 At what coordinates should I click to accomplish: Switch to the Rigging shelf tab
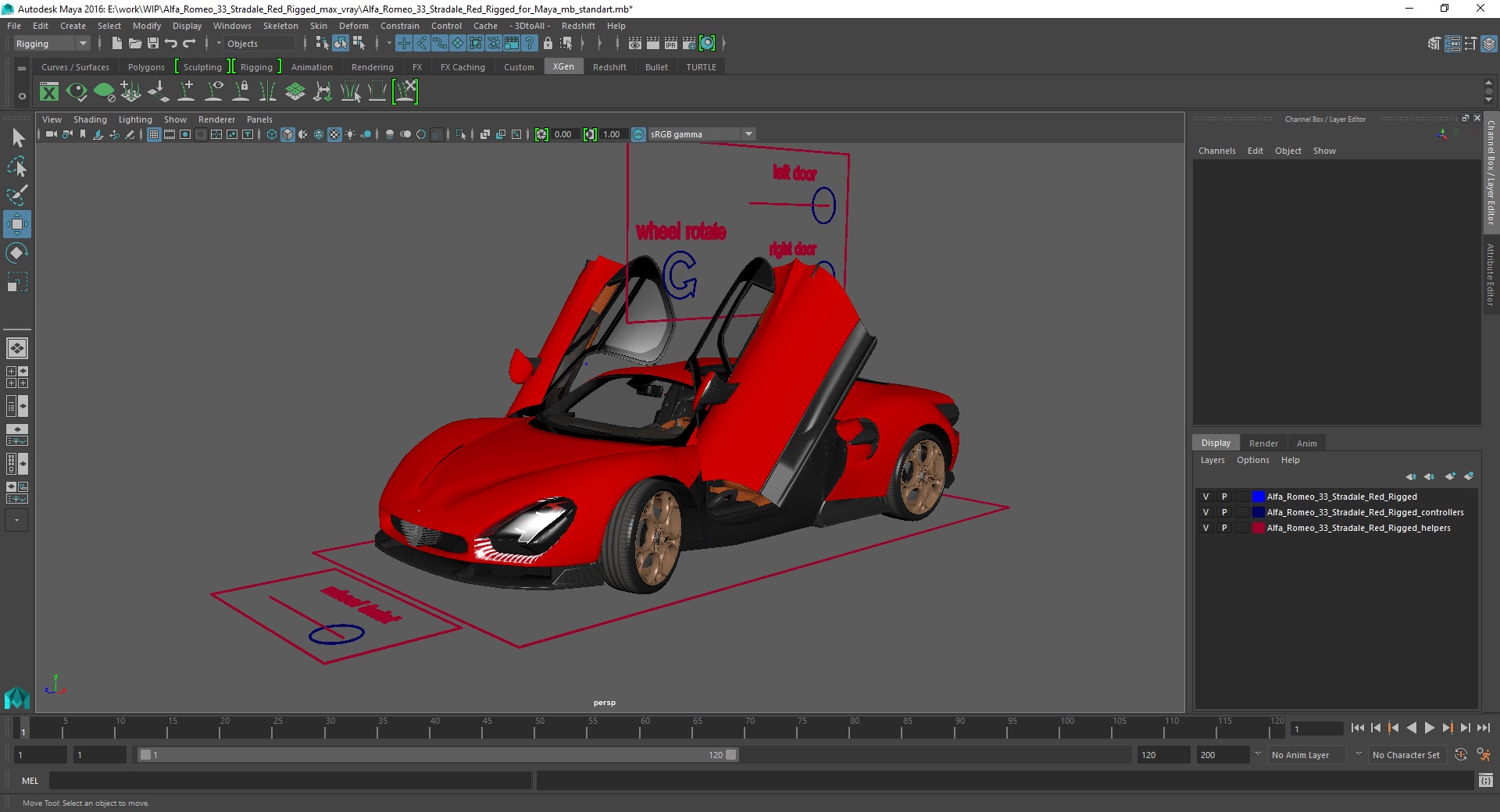point(256,67)
